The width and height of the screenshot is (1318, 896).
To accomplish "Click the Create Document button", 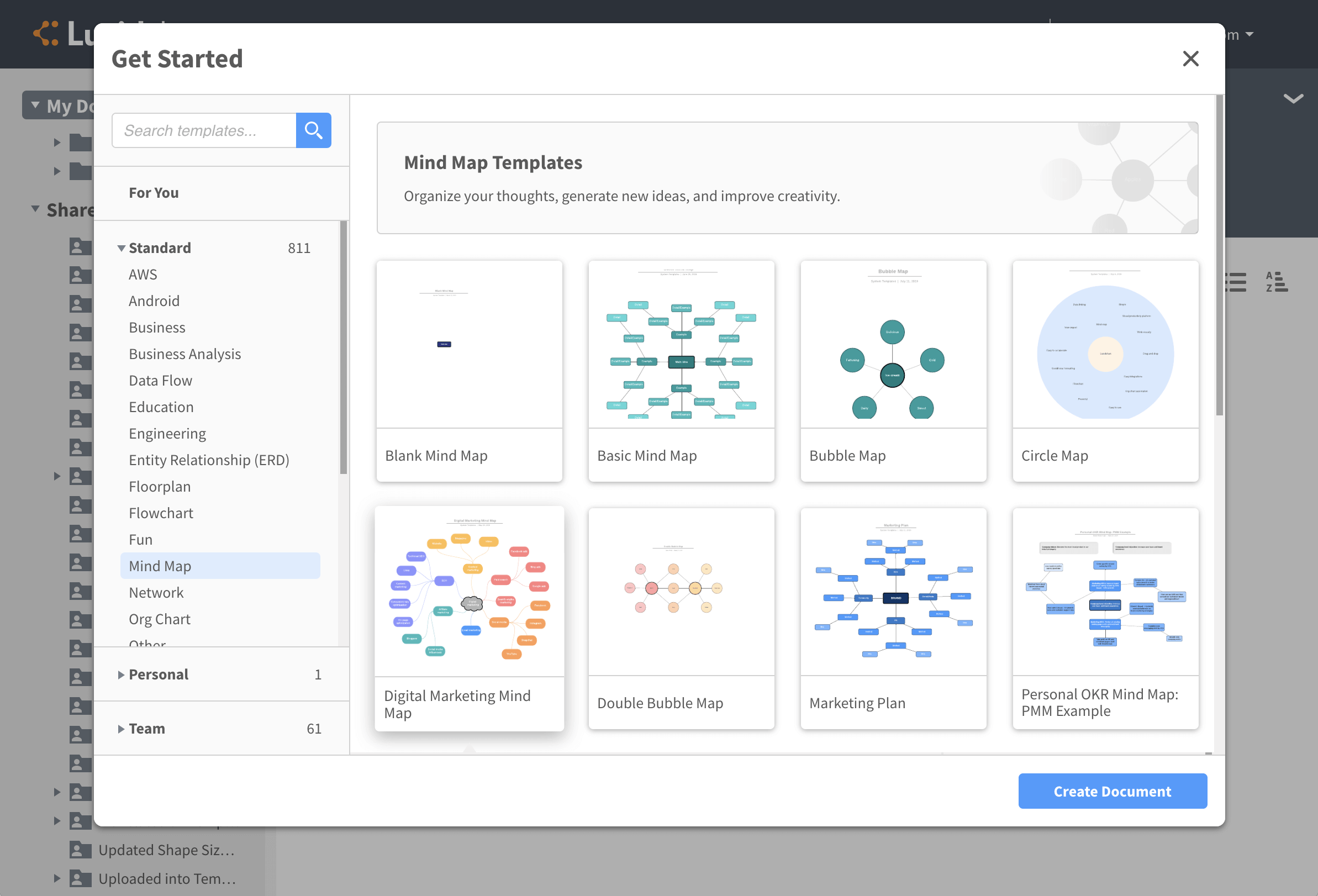I will pos(1111,791).
